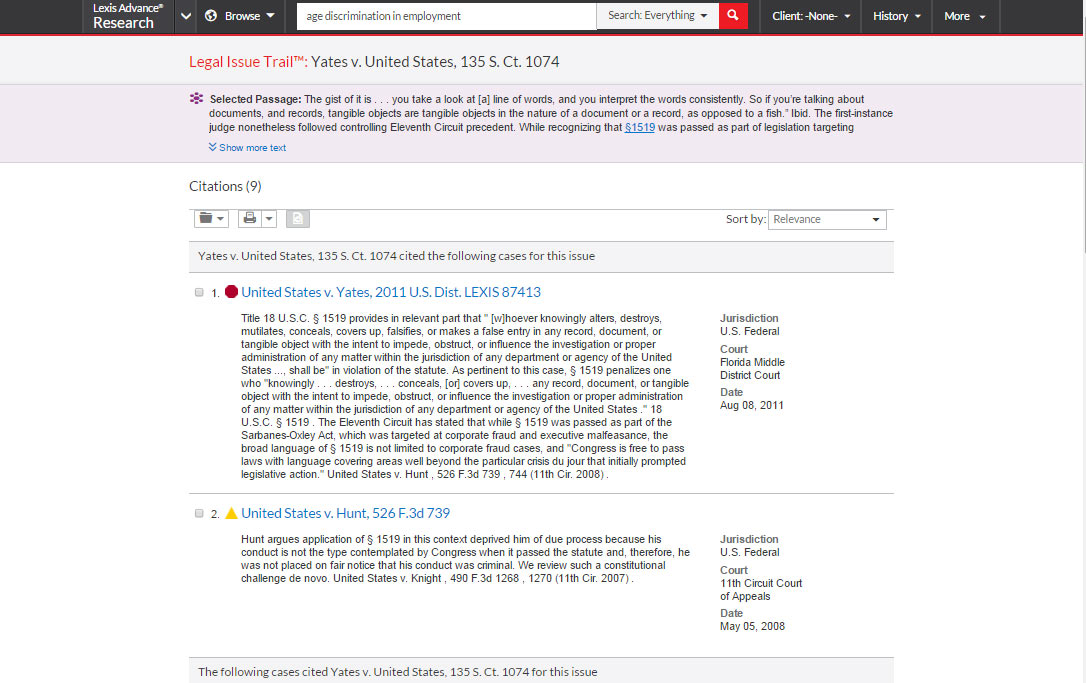Click the Selected Passage purple icon
The image size is (1086, 683).
point(196,99)
